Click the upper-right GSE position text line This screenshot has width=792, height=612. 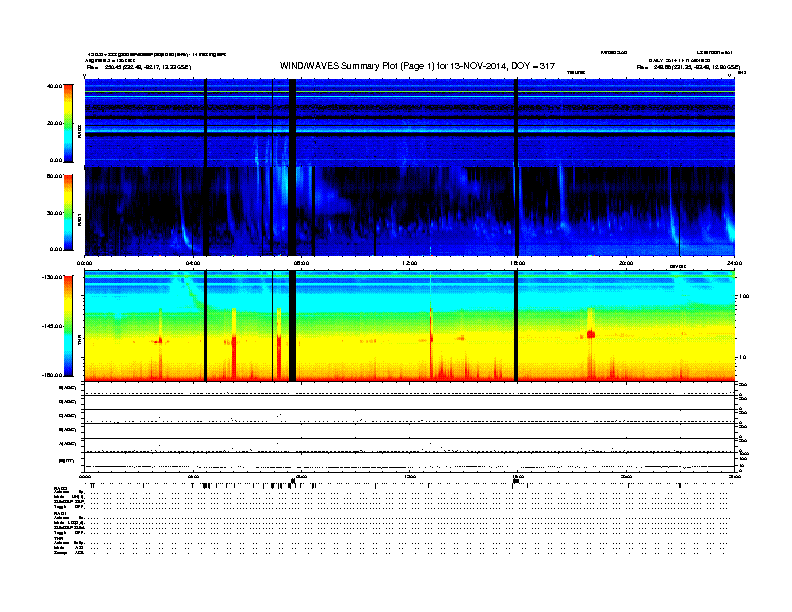click(688, 67)
